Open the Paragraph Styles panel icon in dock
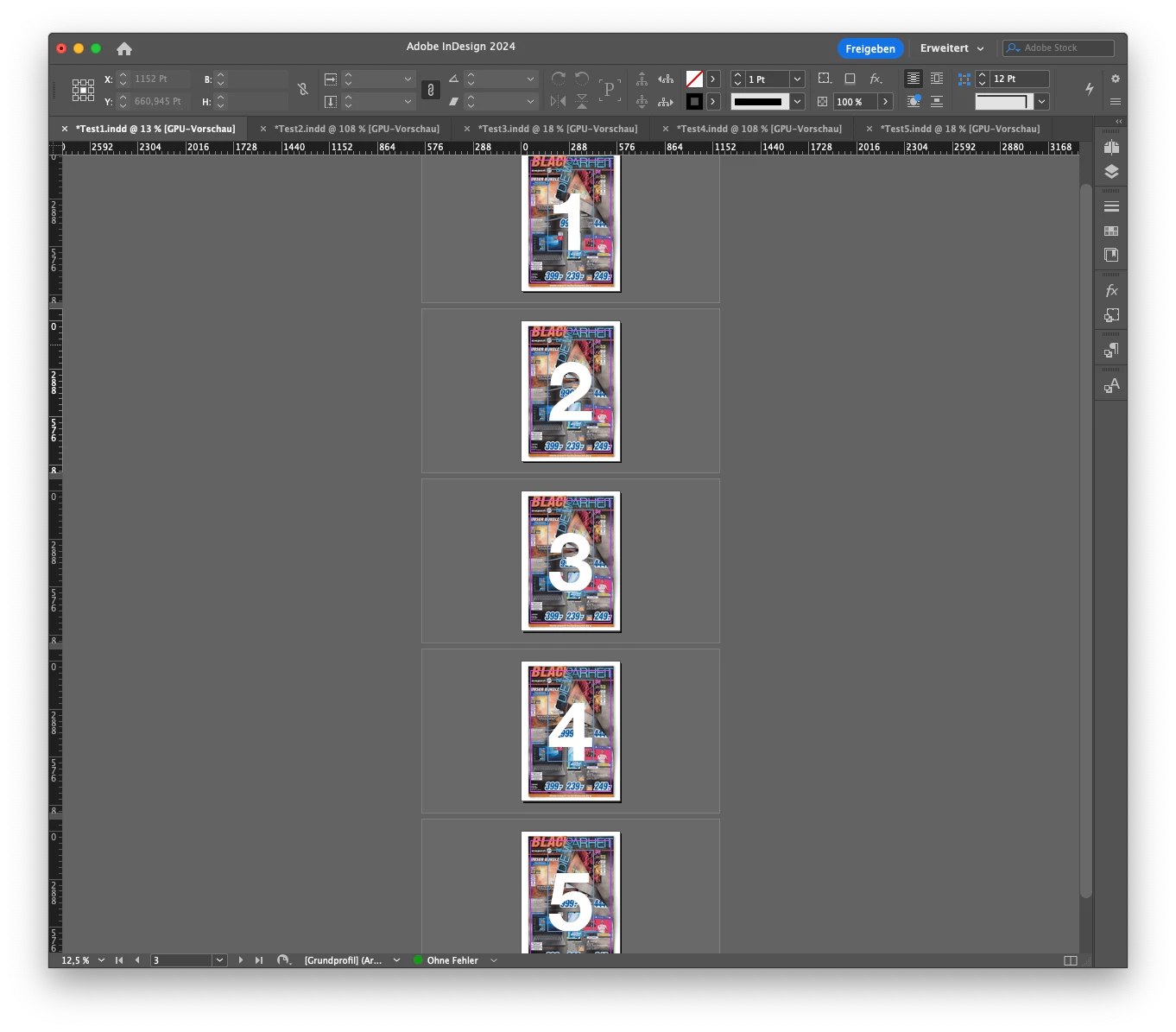Screen dimensions: 1176x1032 (x=1111, y=350)
